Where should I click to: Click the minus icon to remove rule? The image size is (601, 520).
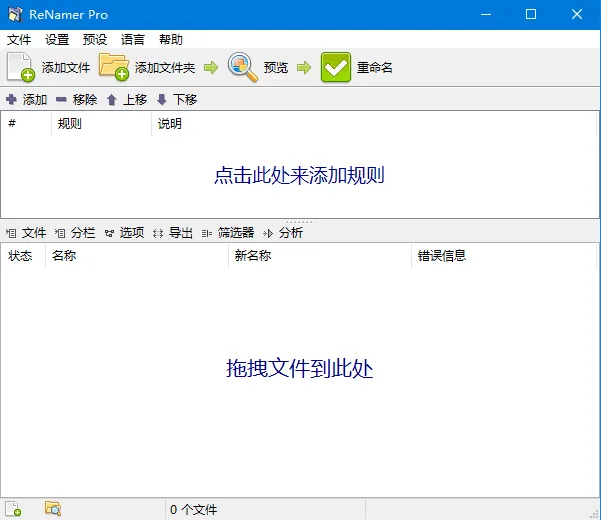click(x=61, y=100)
